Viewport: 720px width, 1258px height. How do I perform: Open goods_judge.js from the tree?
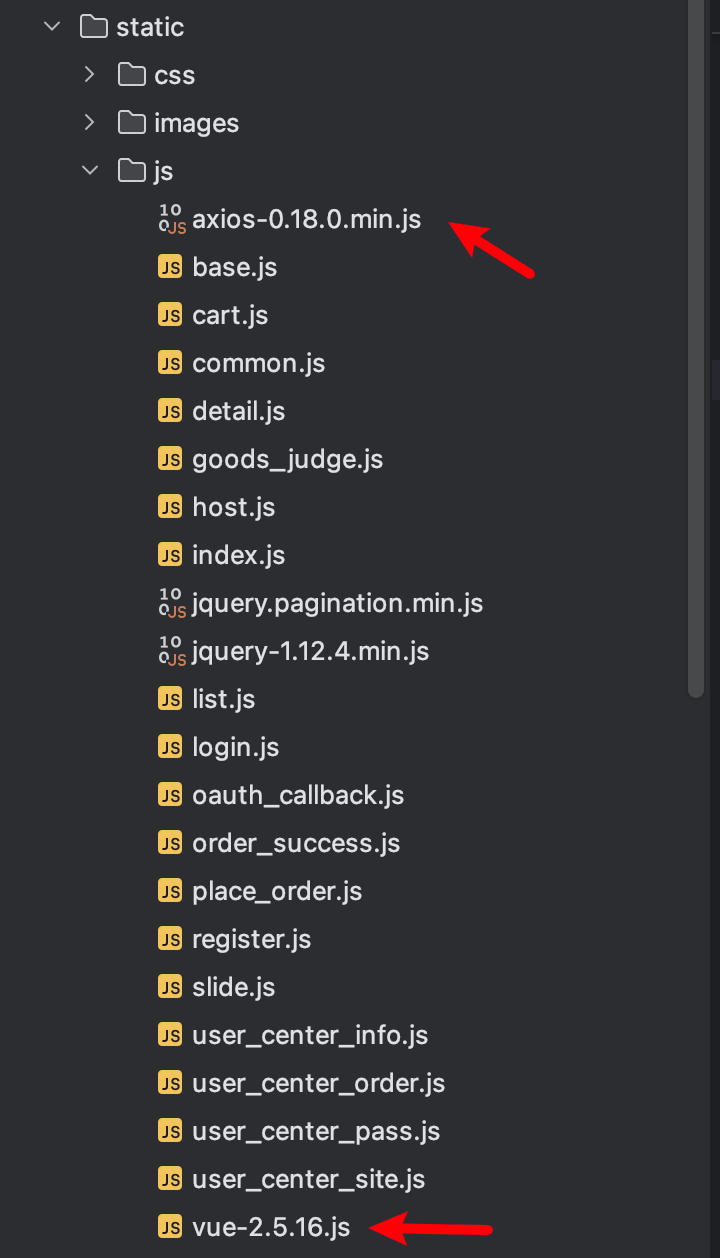pyautogui.click(x=287, y=459)
